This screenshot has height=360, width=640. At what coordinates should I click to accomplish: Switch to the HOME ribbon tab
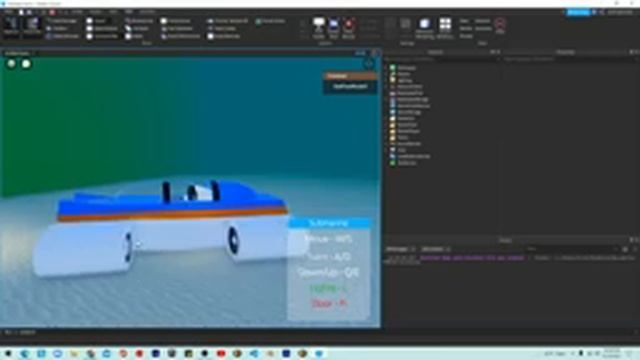[77, 12]
